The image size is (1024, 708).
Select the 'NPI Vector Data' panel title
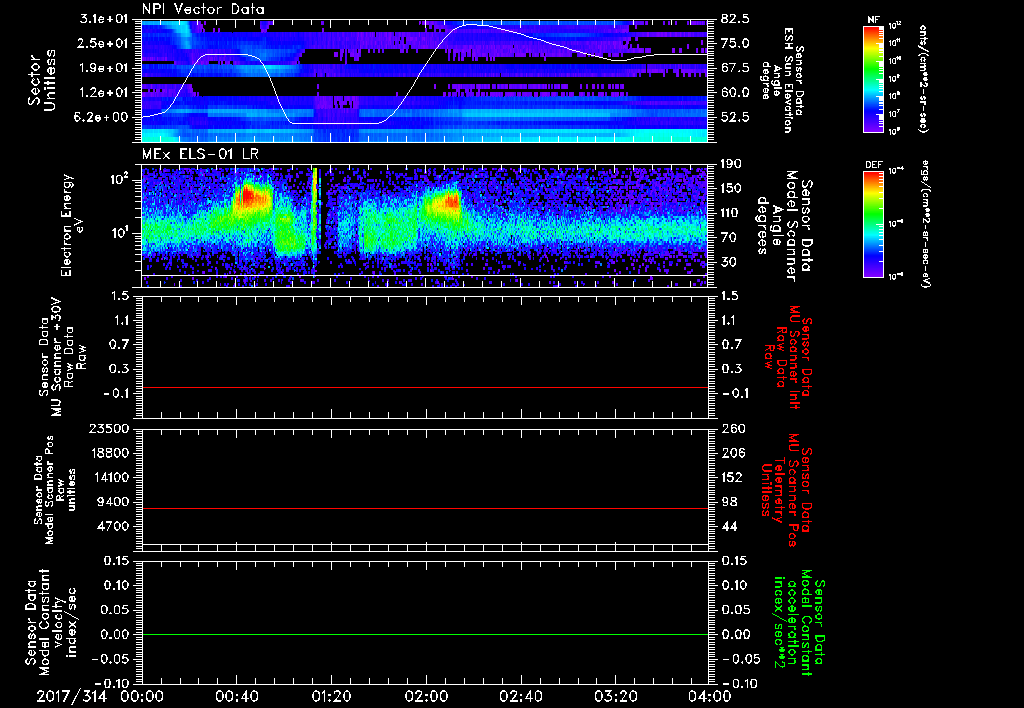[203, 9]
